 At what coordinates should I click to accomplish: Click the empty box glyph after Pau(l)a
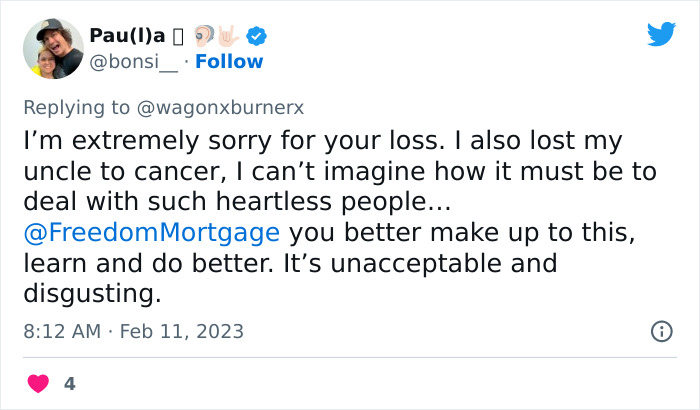pyautogui.click(x=178, y=37)
